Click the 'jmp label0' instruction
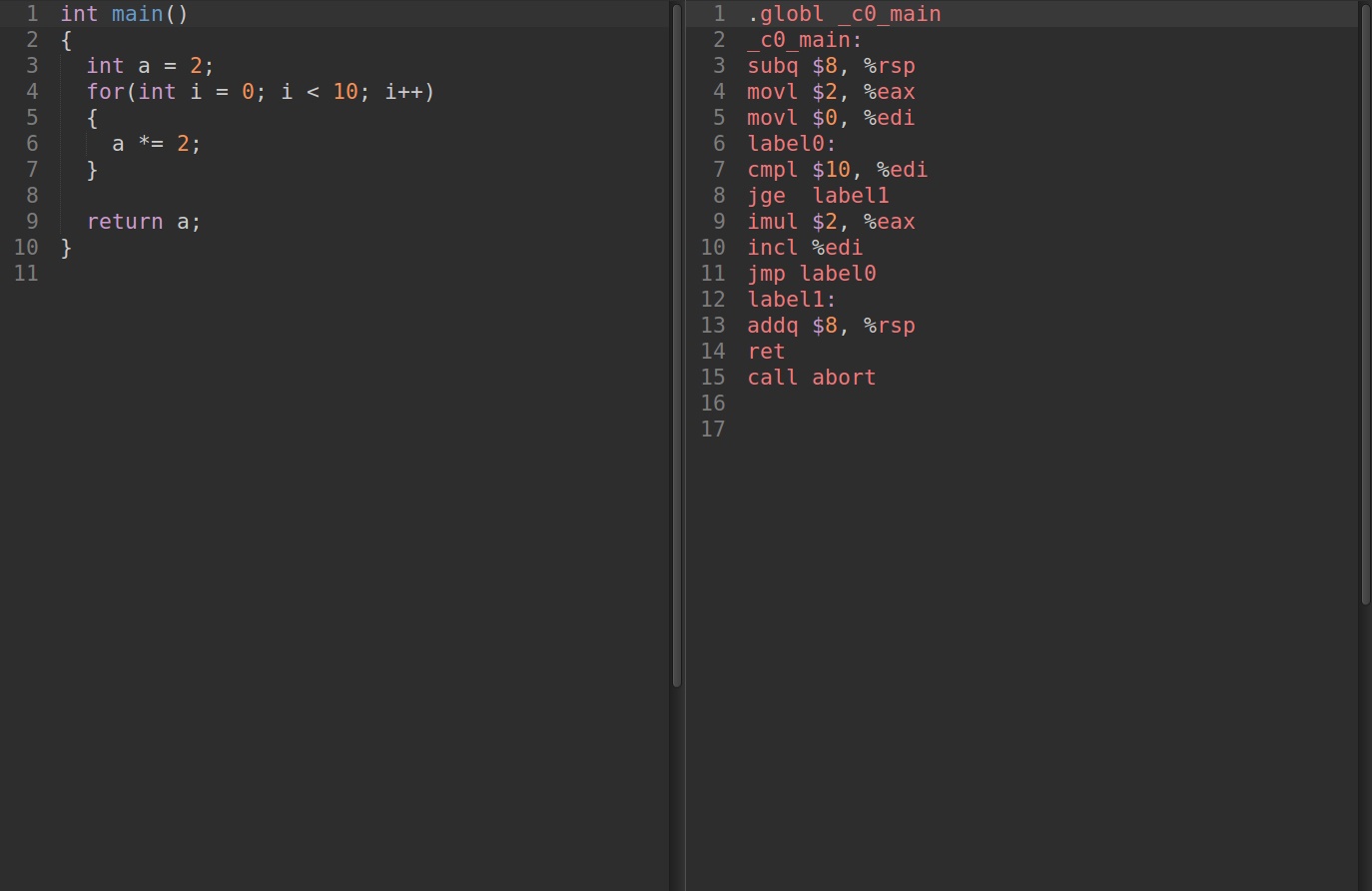The image size is (1372, 891). [811, 274]
